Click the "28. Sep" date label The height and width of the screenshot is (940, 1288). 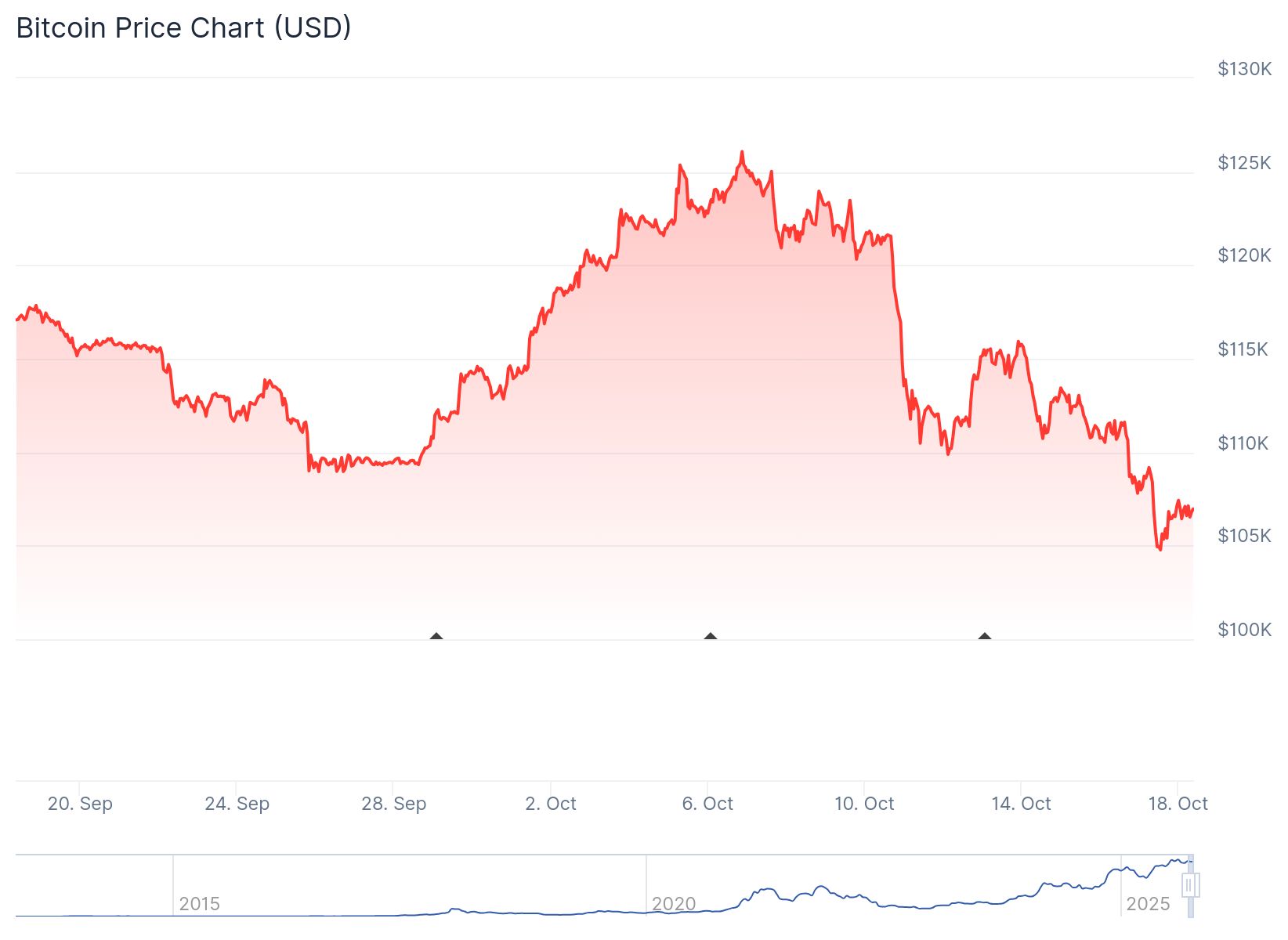pos(393,804)
